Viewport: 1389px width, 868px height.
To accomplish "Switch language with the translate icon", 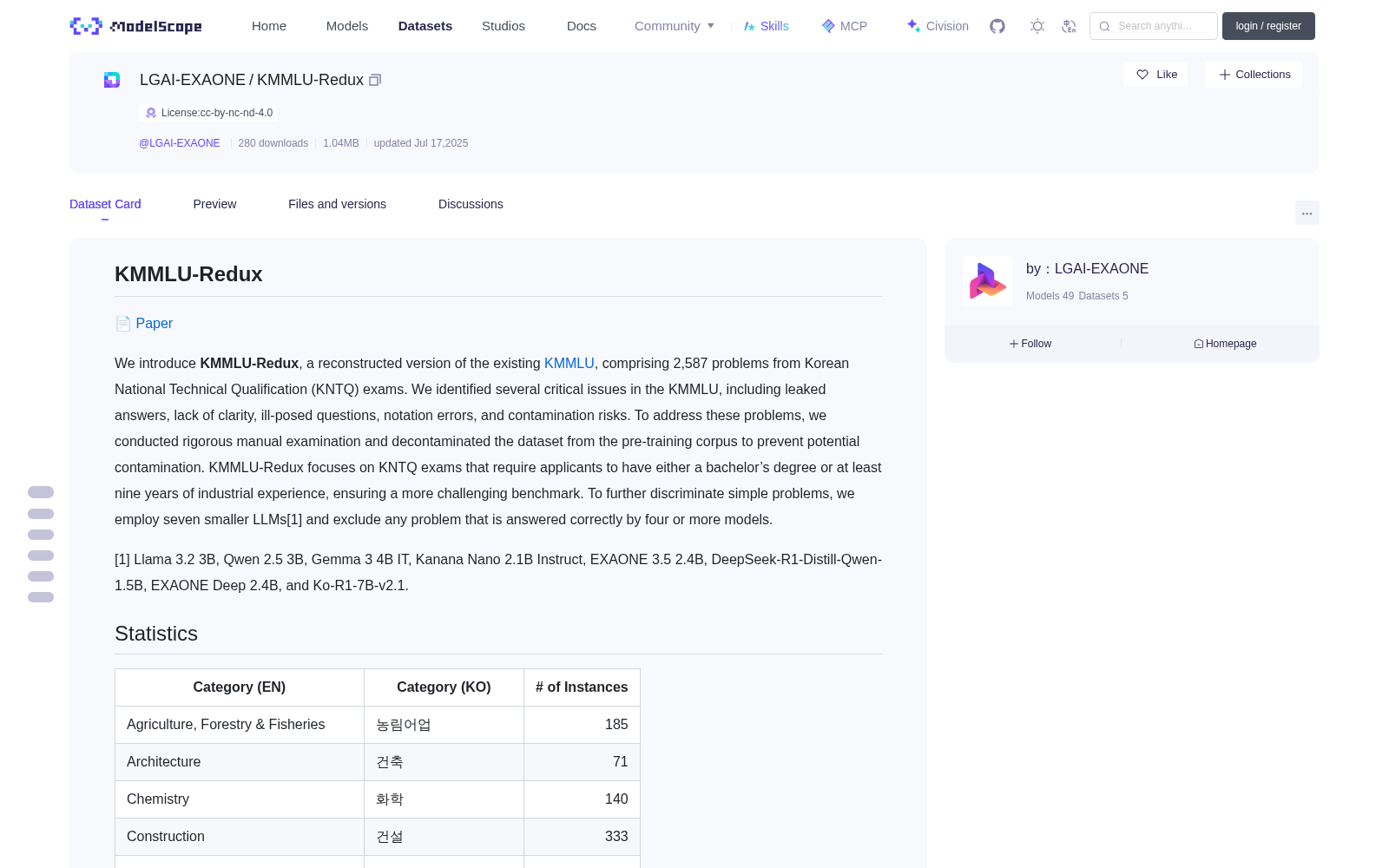I will (1070, 26).
